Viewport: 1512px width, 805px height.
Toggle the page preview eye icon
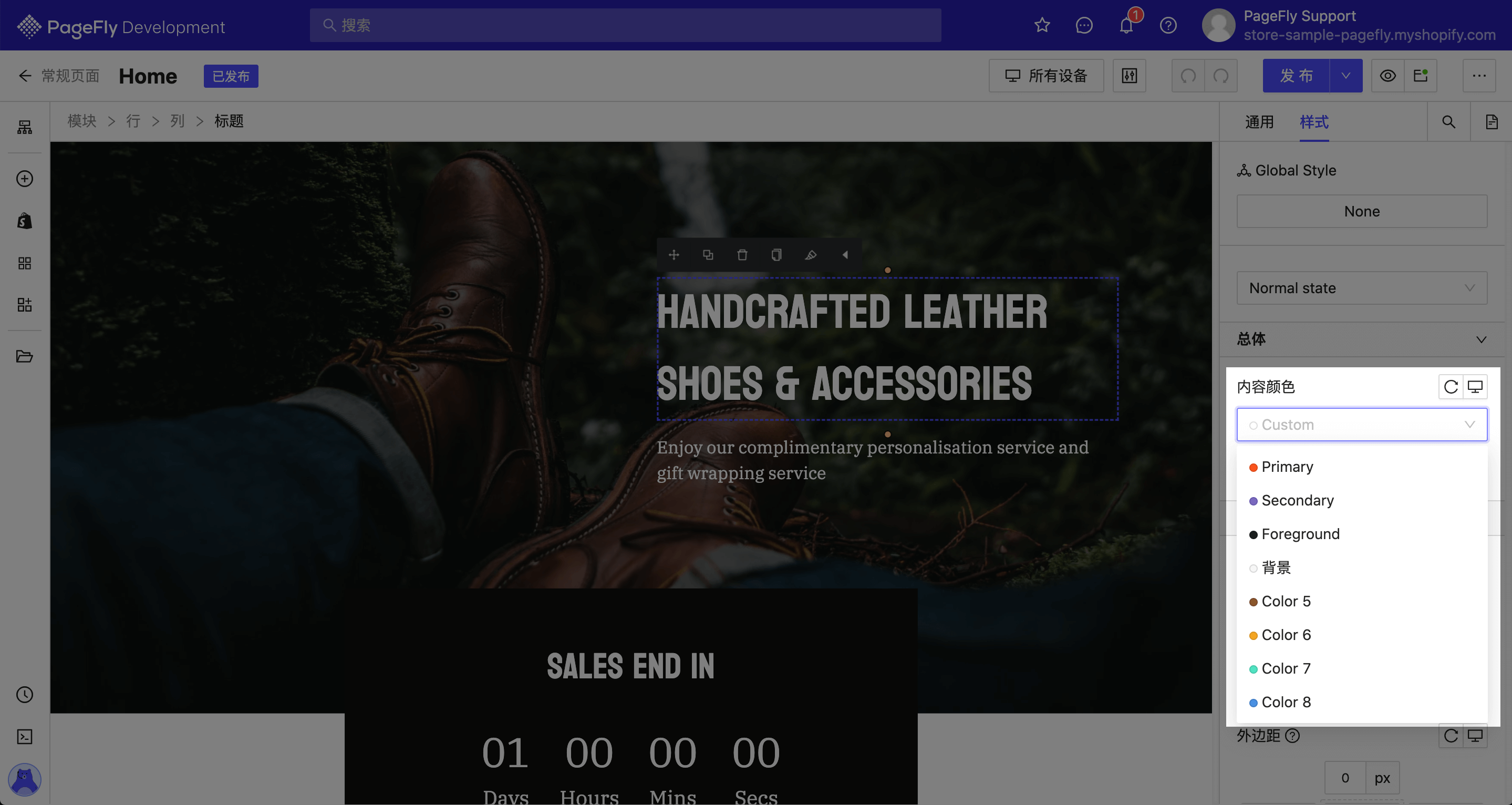click(1387, 76)
